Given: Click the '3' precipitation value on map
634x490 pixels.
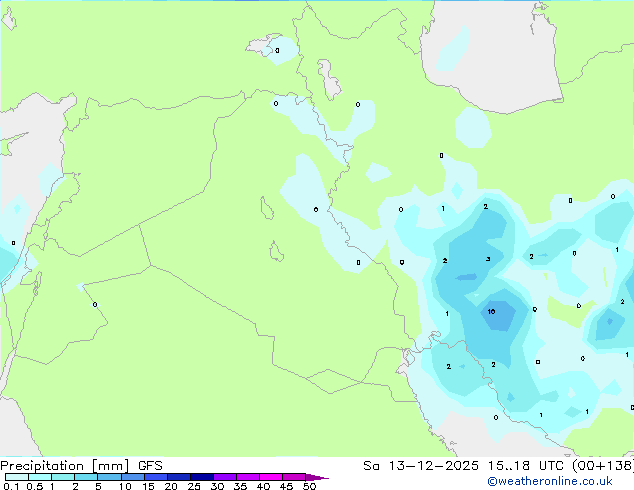Looking at the screenshot, I should tap(488, 259).
